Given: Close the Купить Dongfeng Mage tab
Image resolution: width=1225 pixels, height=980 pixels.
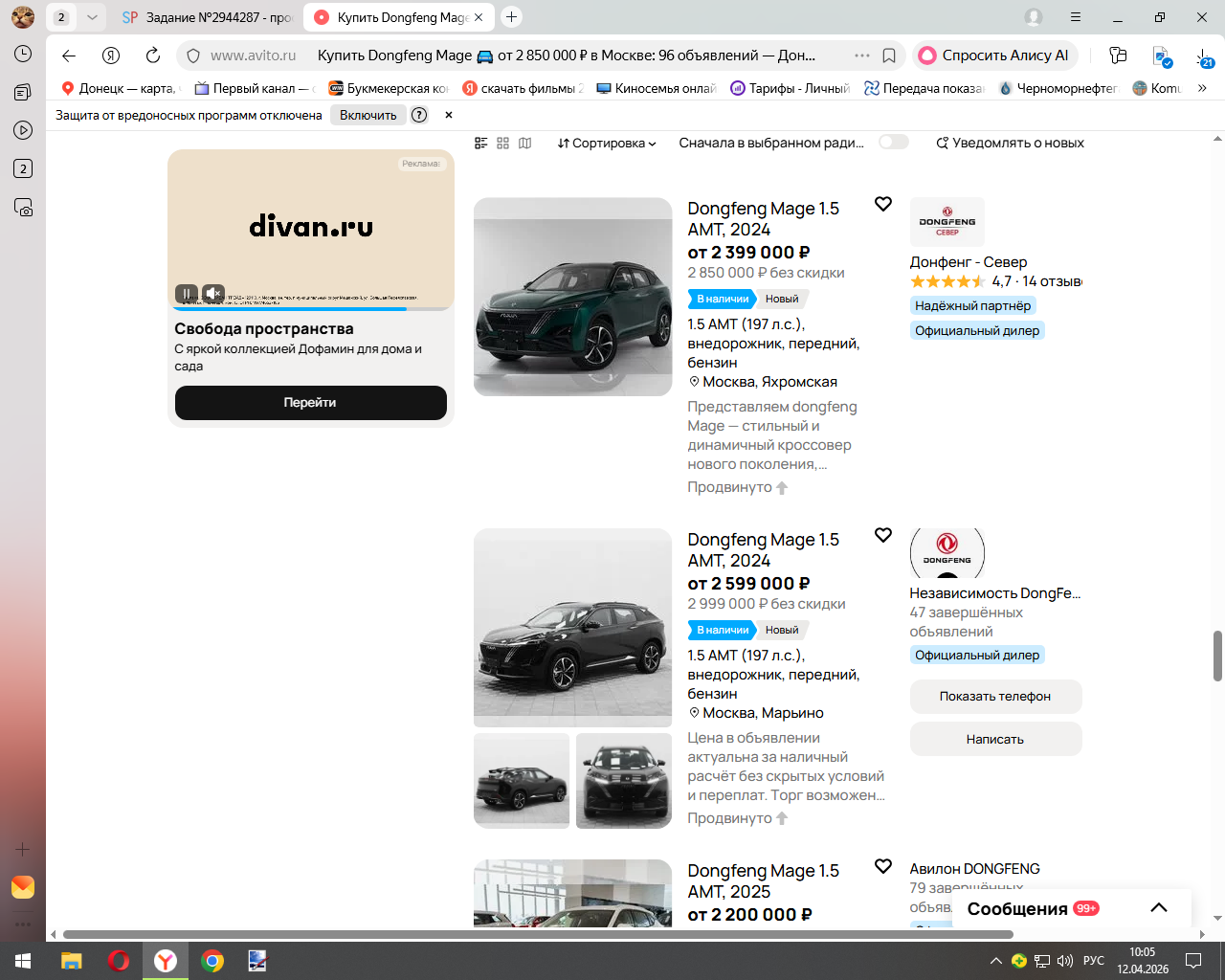Looking at the screenshot, I should point(479,17).
